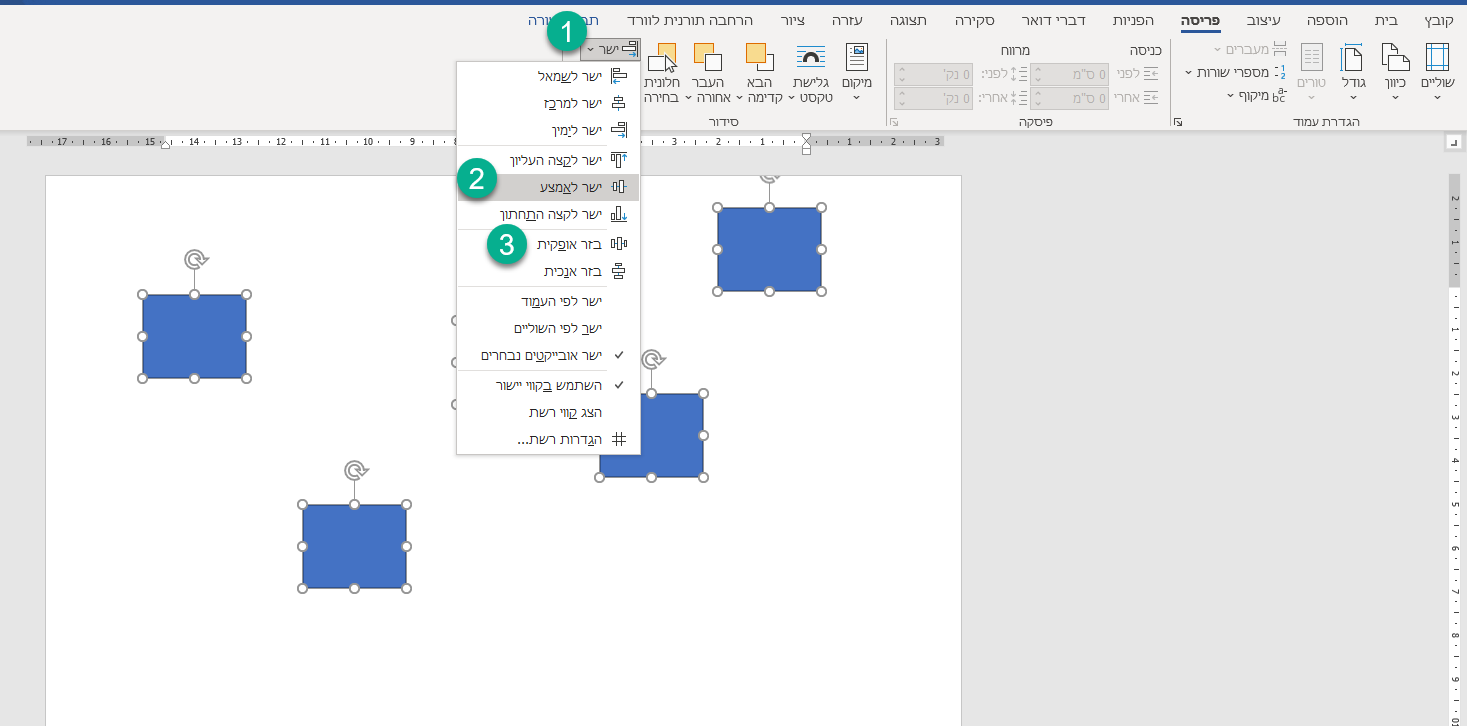Toggle Align Selected Objects (ישר אובייקטים נבחרים)

click(548, 355)
